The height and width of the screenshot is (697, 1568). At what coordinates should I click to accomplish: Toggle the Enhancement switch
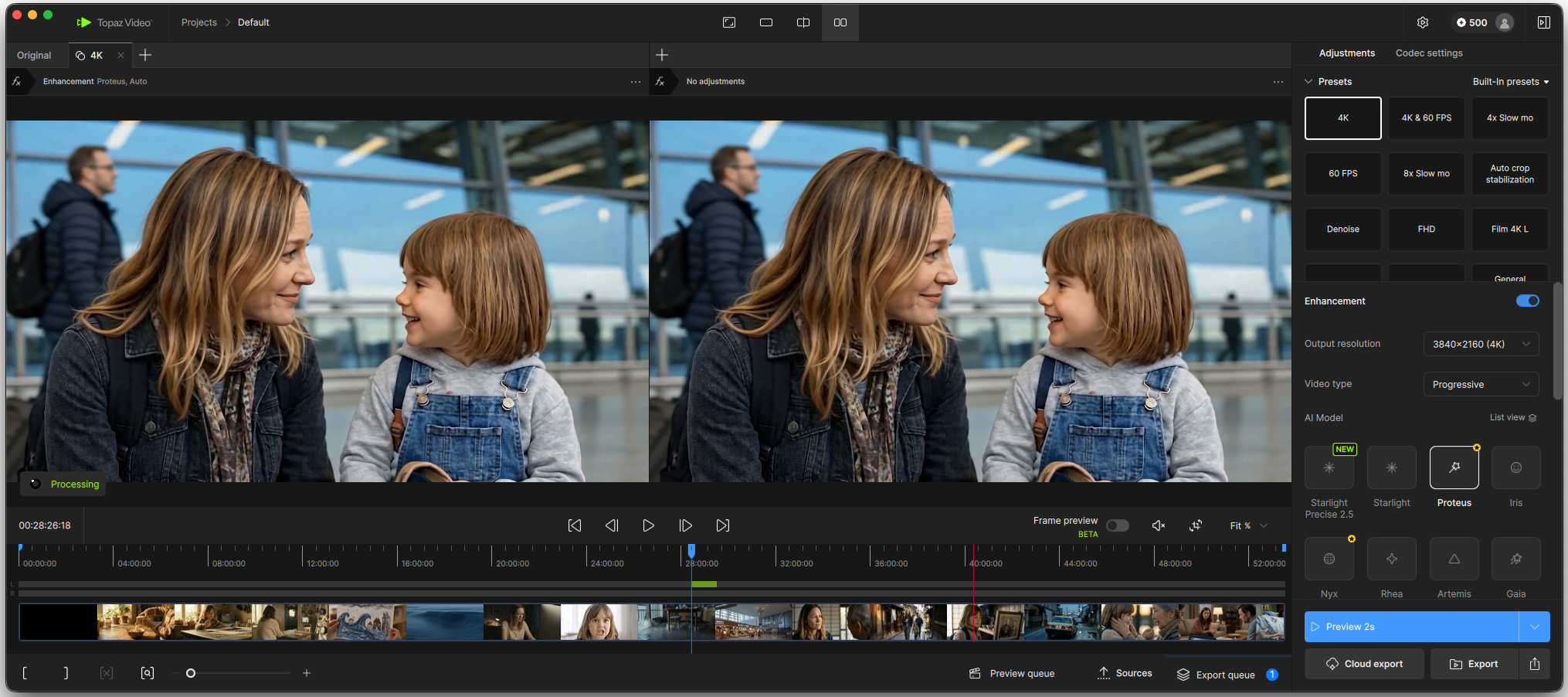point(1528,301)
